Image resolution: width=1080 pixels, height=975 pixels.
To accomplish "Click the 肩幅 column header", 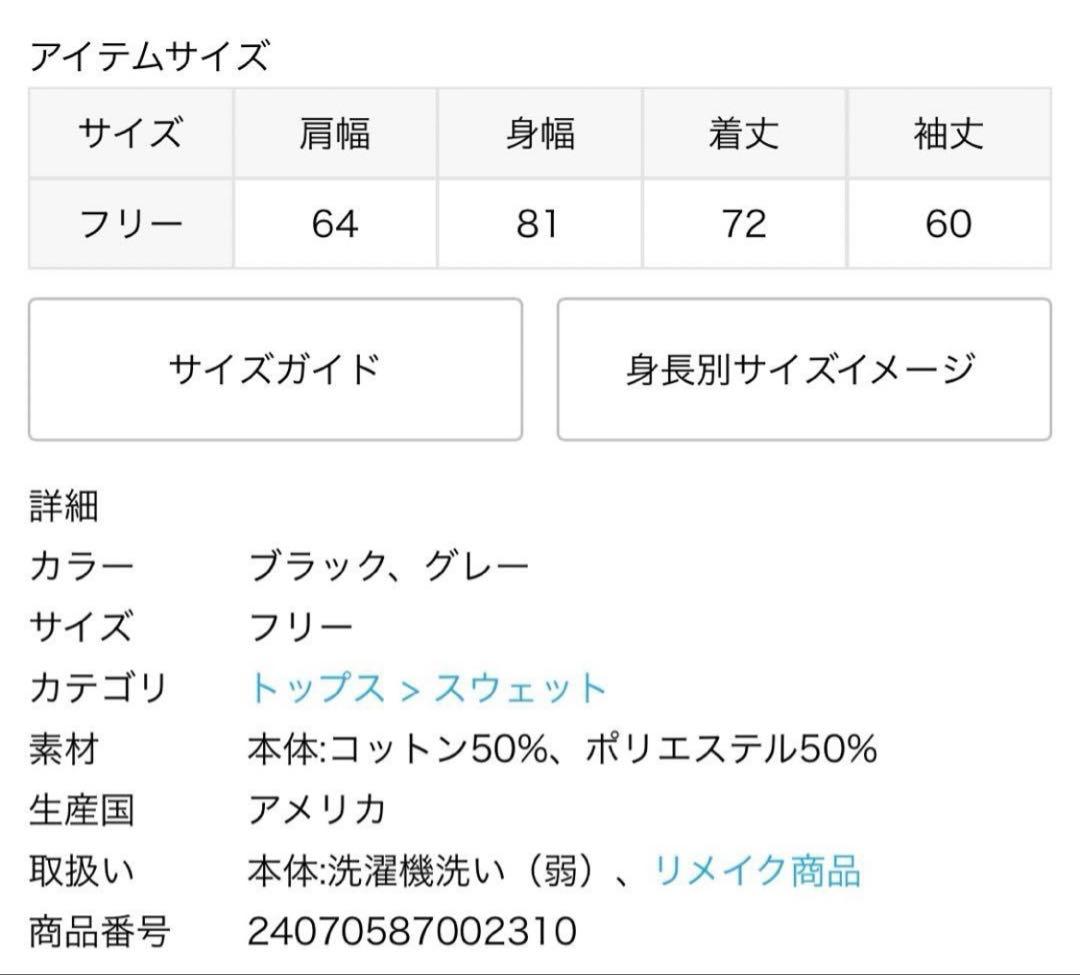I will pyautogui.click(x=335, y=134).
